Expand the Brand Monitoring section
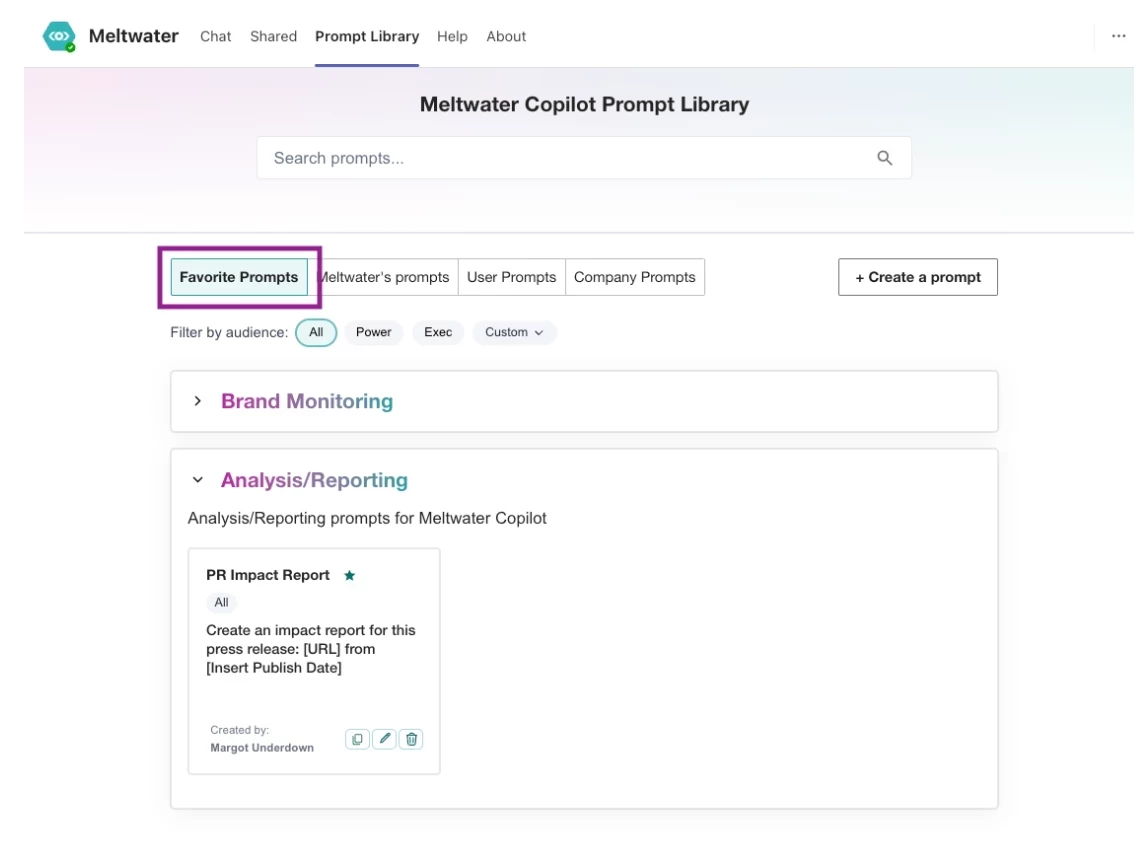The width and height of the screenshot is (1138, 868). coord(197,401)
